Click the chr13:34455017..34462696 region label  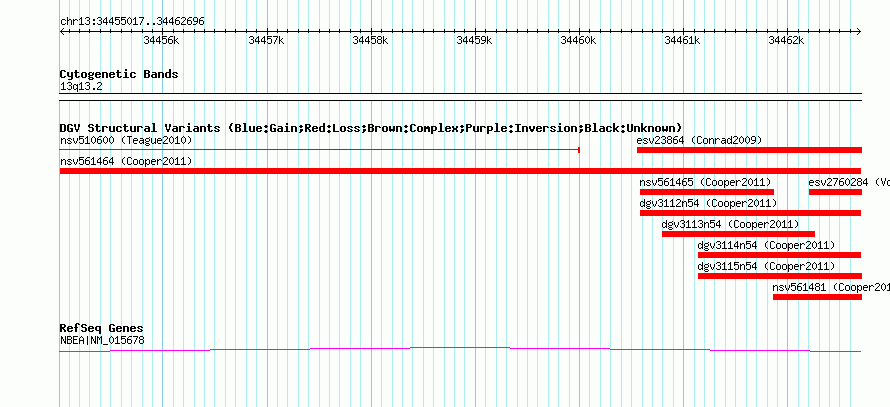[132, 22]
